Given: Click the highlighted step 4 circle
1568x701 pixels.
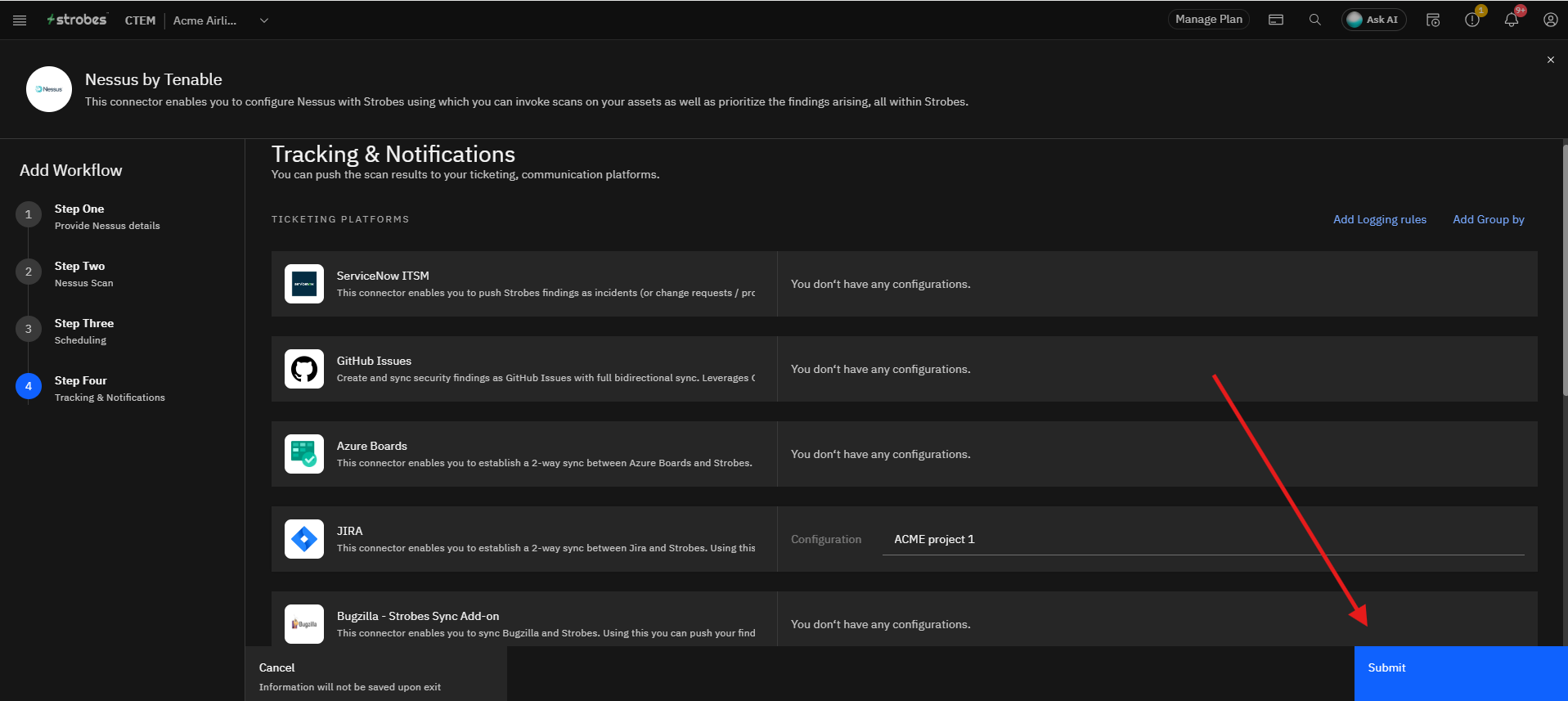Looking at the screenshot, I should tap(29, 386).
